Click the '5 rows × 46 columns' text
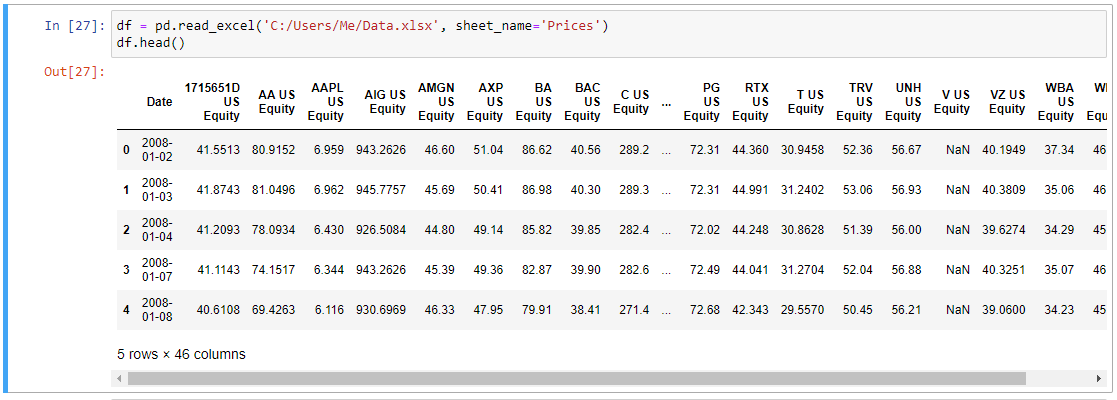The width and height of the screenshot is (1117, 400). [181, 354]
